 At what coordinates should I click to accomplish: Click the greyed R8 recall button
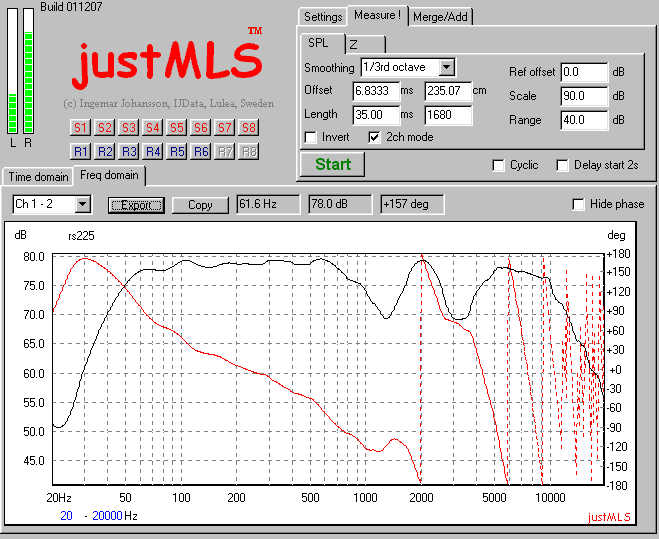(x=248, y=151)
